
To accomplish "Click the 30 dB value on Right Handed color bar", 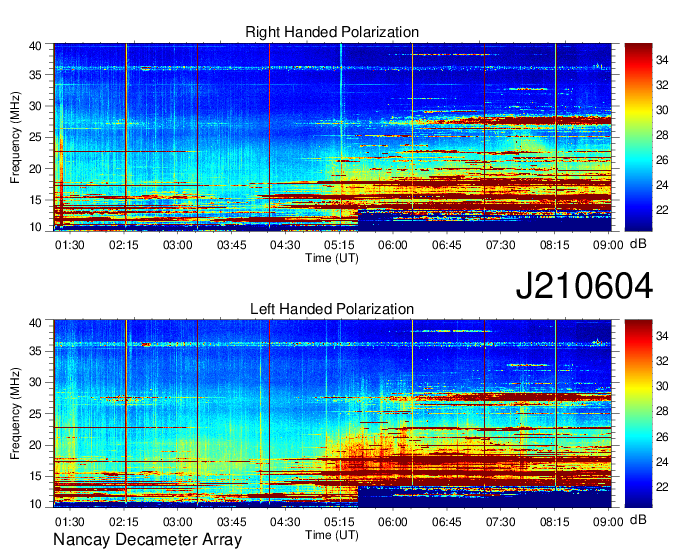I will coord(662,110).
